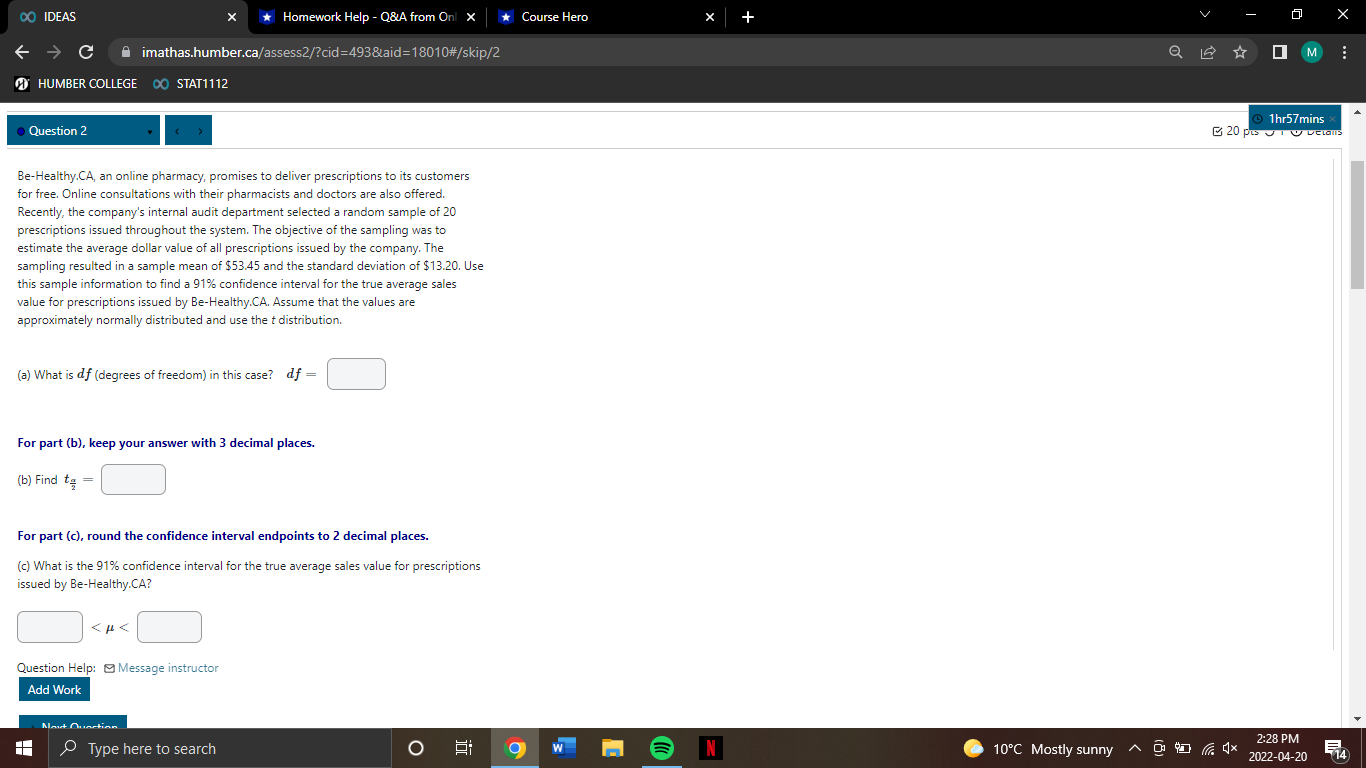Go to the previous question arrow
Viewport: 1366px width, 768px height.
(x=176, y=131)
